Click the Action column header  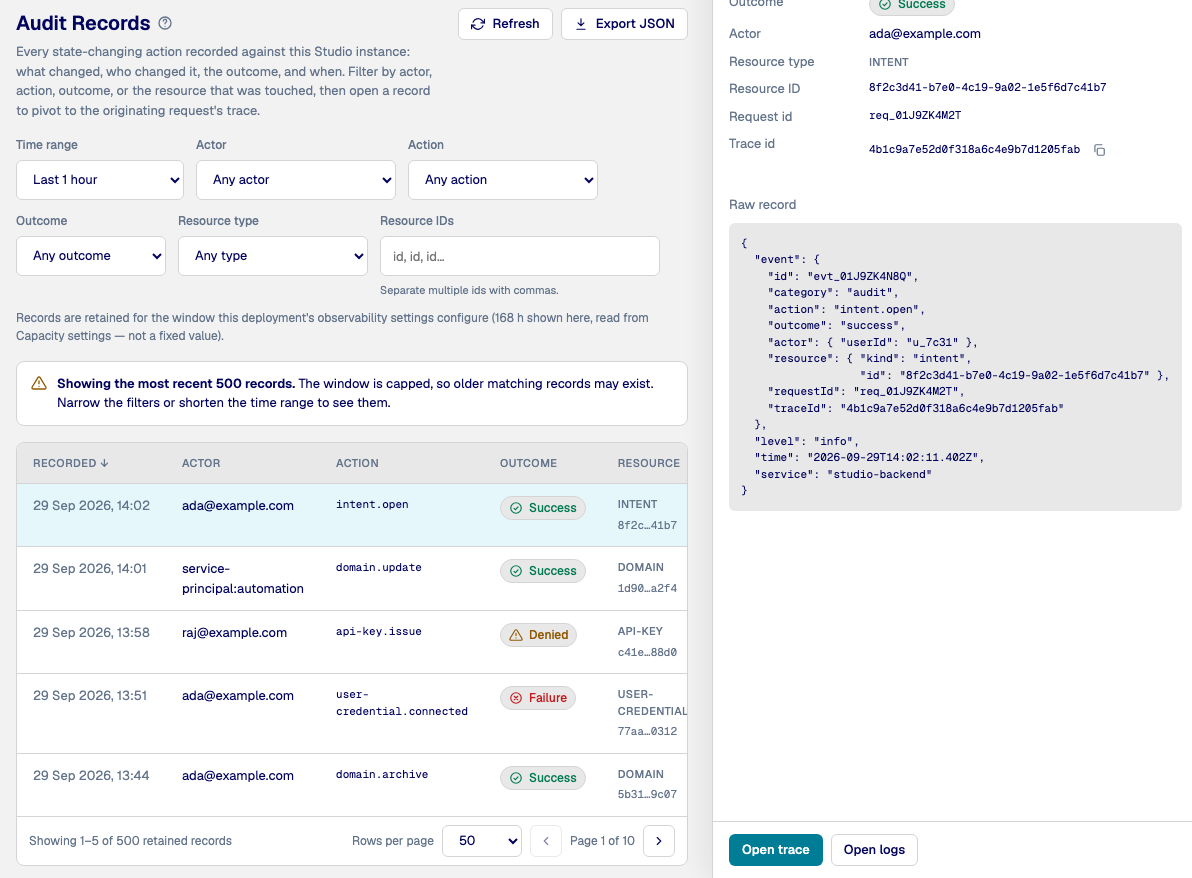tap(357, 463)
